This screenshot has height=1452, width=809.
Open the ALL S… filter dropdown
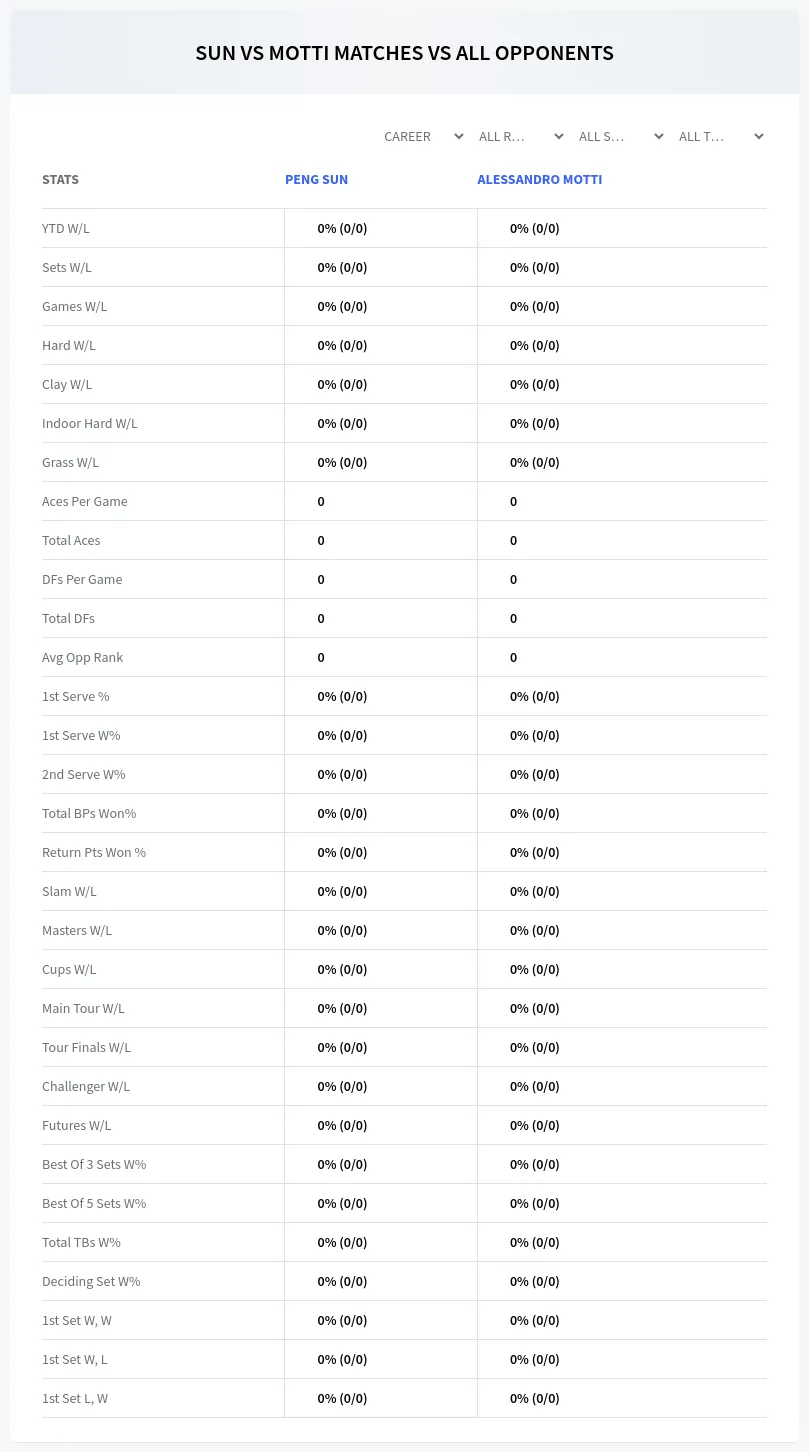[619, 137]
